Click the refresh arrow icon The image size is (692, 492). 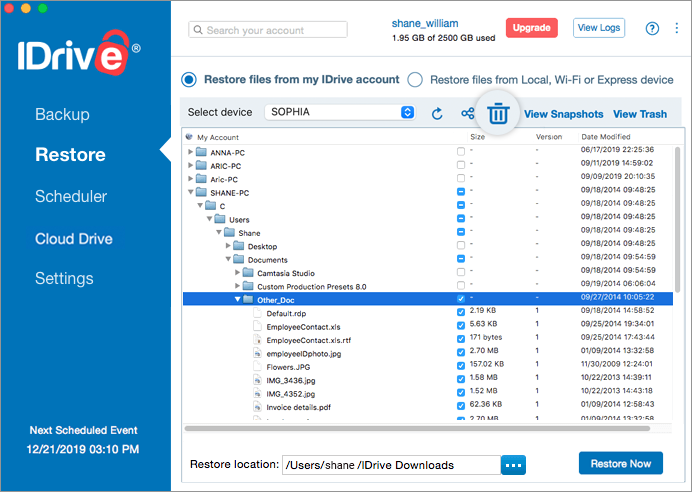(437, 114)
